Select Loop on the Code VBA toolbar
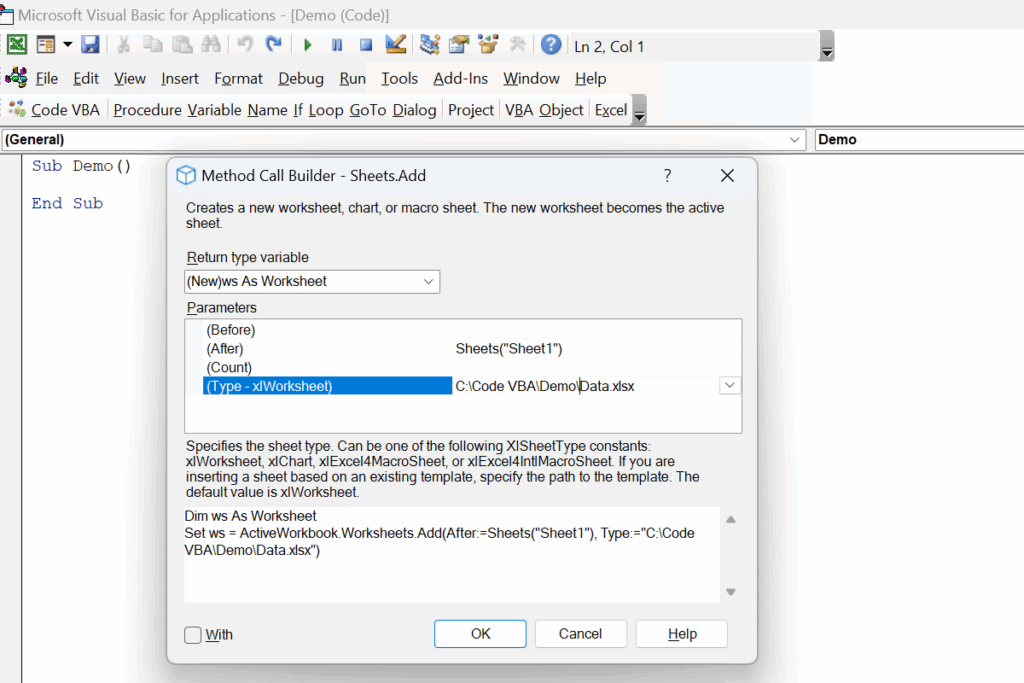Screen dimensions: 1024x683 point(325,110)
